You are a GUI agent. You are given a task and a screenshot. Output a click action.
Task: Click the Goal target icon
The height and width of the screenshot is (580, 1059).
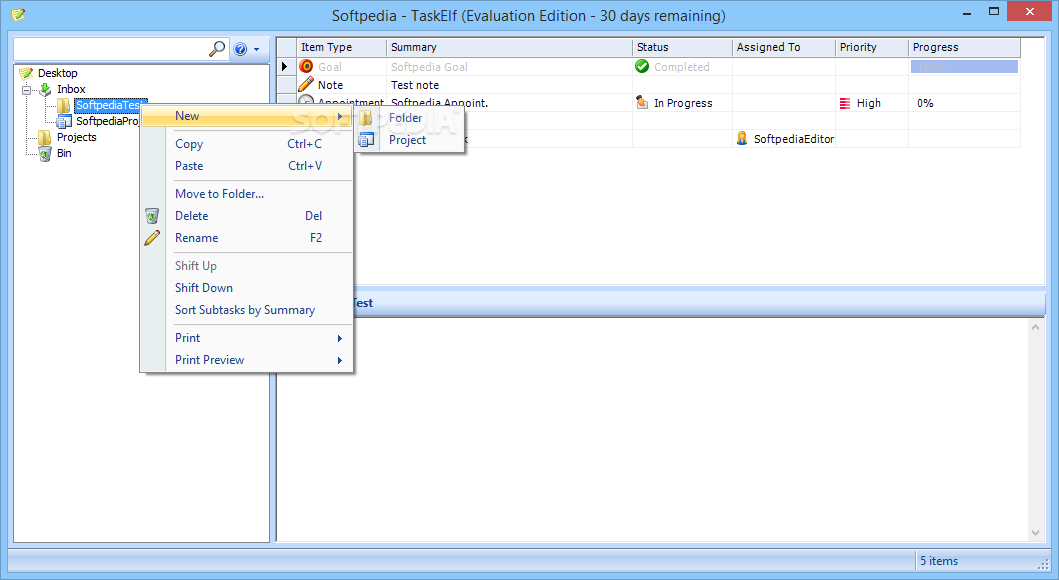pyautogui.click(x=306, y=66)
